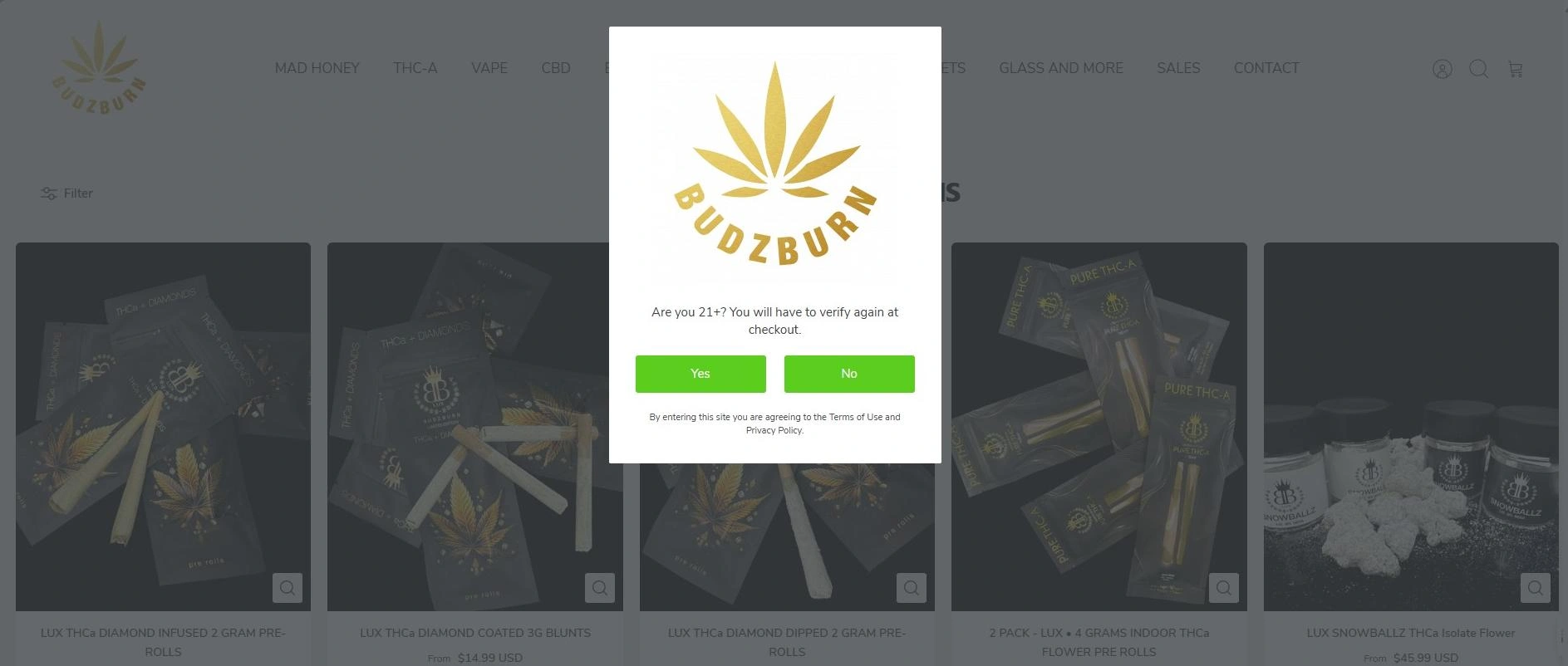Screen dimensions: 1568x666
Task: Open the THC-A menu item
Action: point(415,68)
